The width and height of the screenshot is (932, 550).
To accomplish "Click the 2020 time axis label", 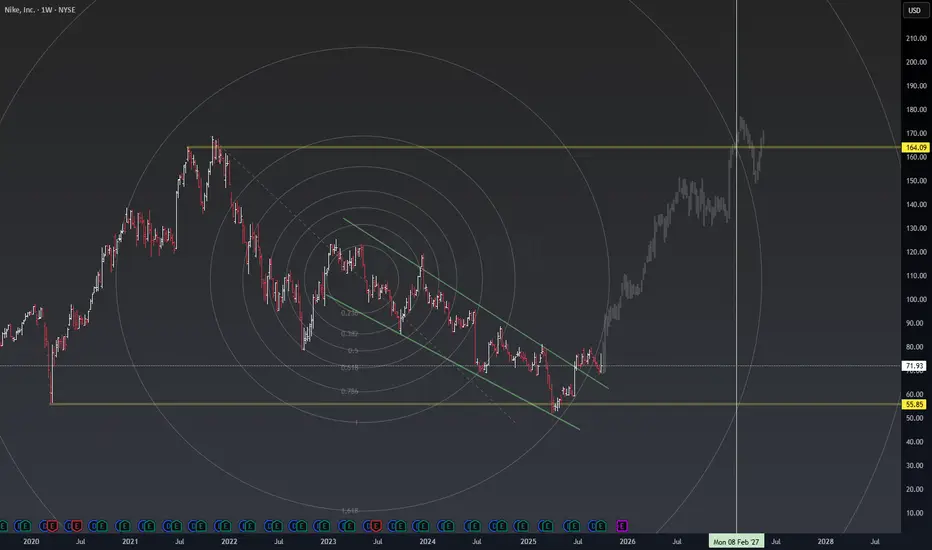I will pyautogui.click(x=31, y=542).
